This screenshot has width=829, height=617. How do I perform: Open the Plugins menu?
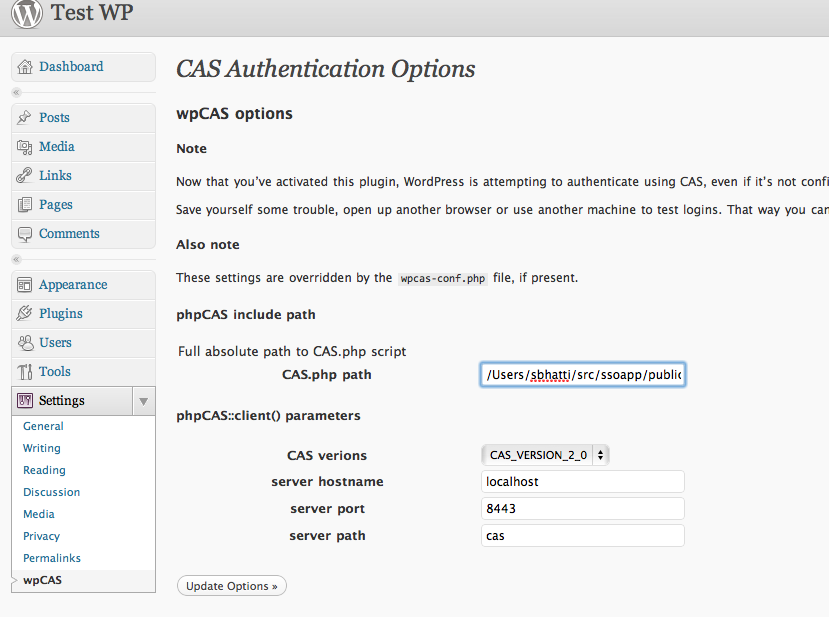coord(61,314)
